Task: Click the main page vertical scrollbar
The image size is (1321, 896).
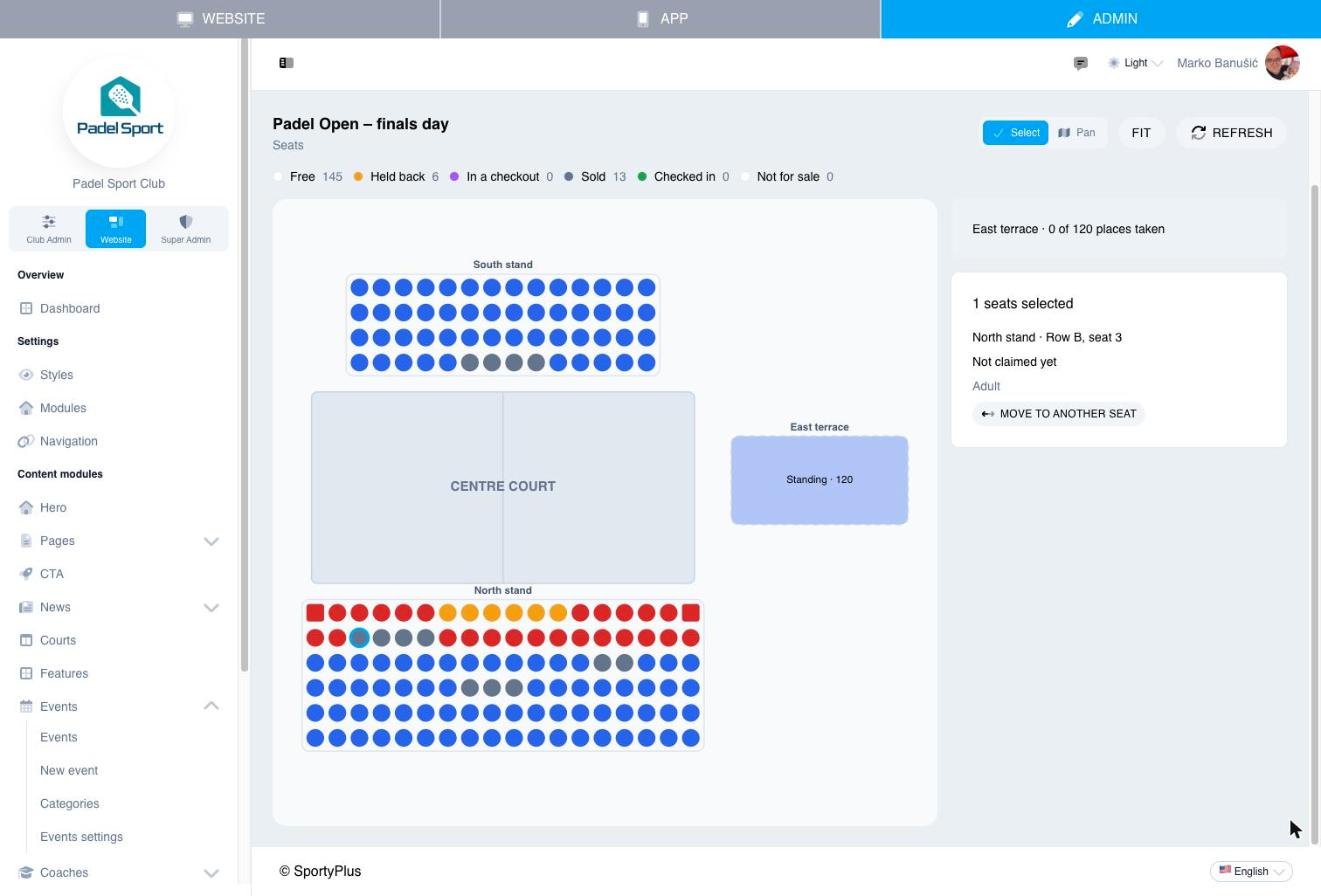Action: 1314,515
